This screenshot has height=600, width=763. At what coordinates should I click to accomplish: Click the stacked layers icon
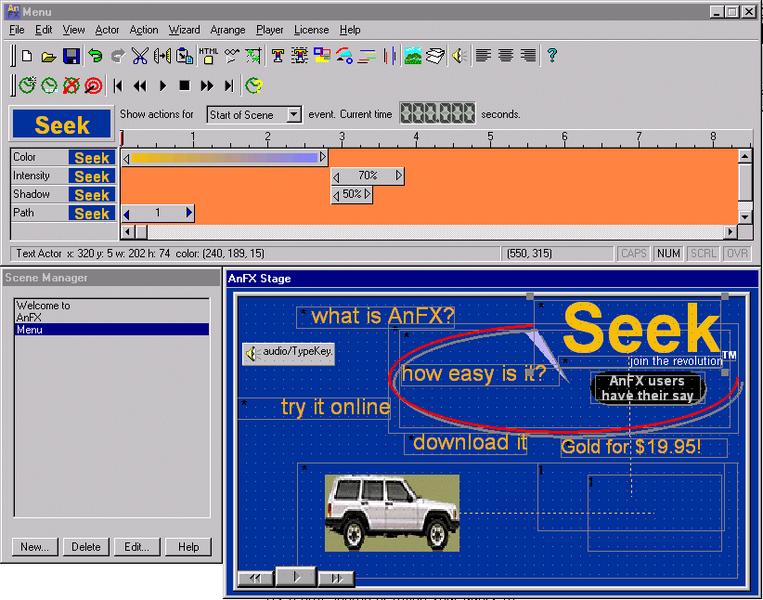coord(435,56)
